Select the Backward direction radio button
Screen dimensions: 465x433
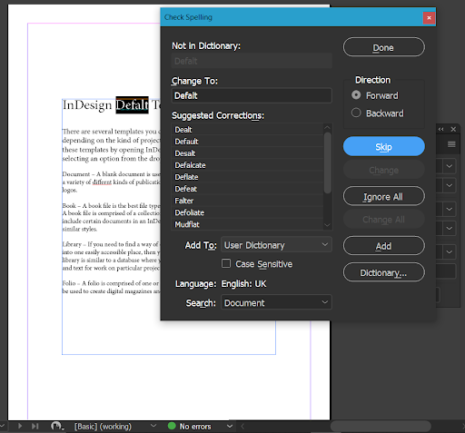(x=356, y=113)
